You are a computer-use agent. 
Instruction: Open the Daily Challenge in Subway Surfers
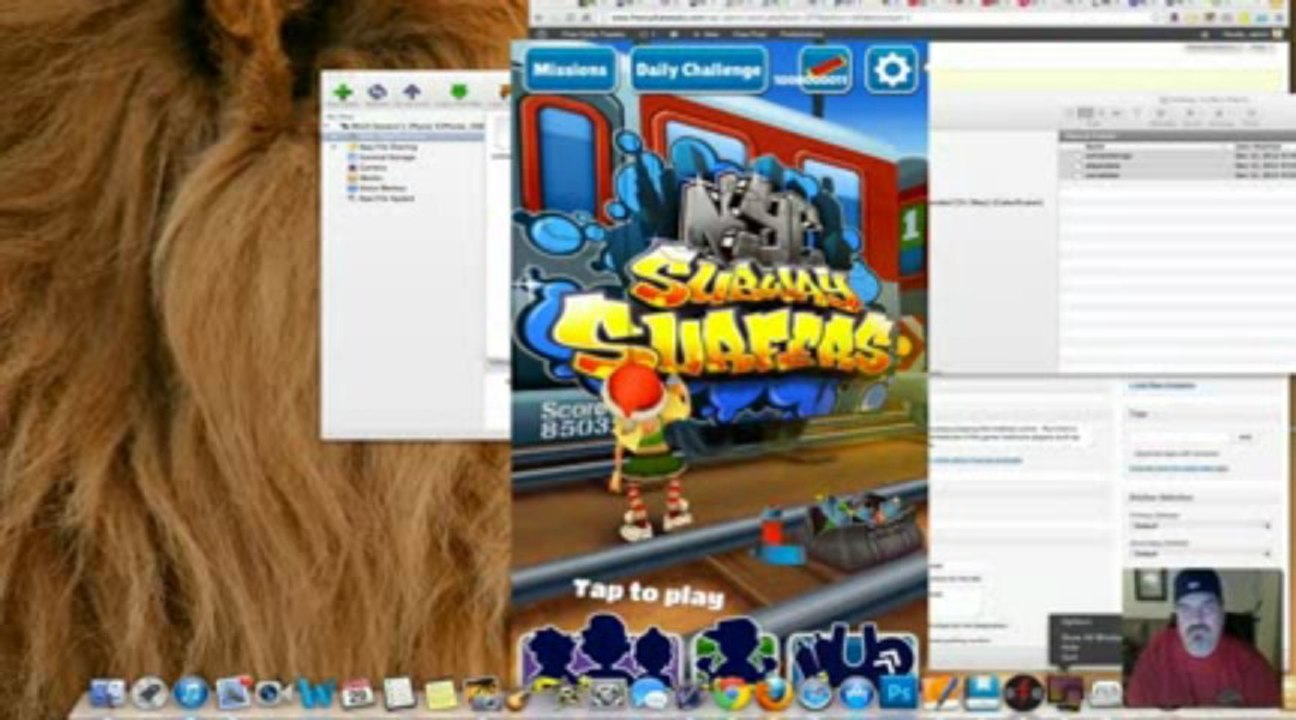pyautogui.click(x=698, y=70)
